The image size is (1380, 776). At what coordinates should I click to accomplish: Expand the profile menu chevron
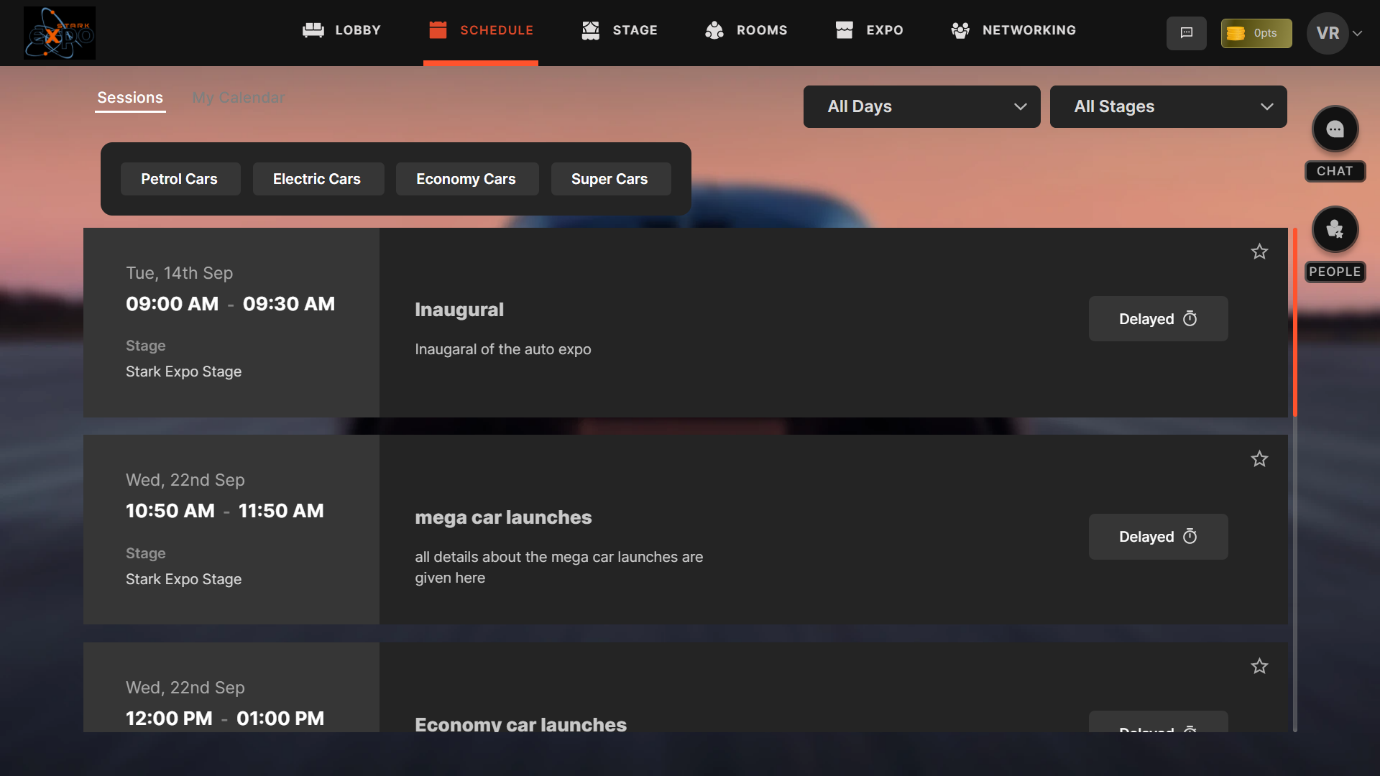click(1358, 34)
